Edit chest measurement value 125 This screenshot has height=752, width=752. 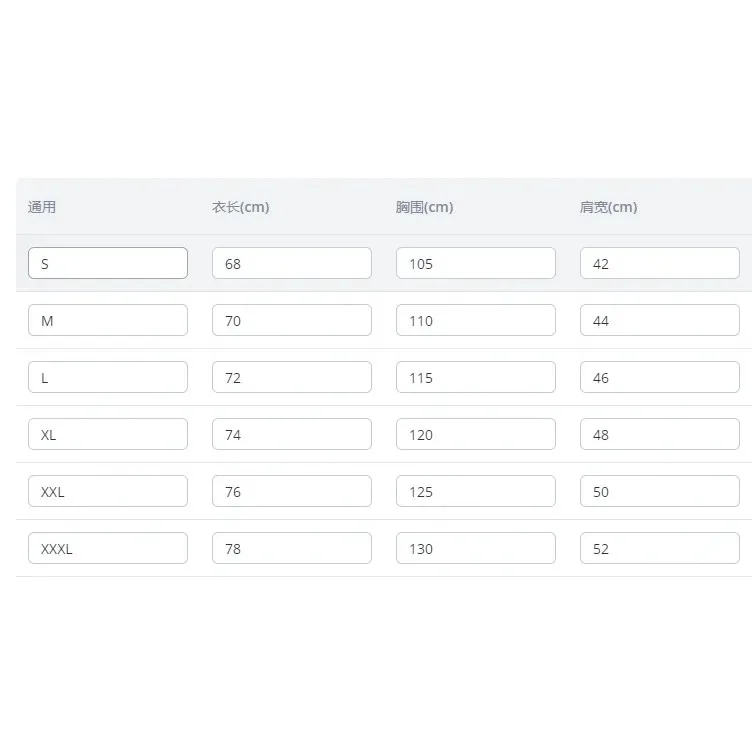click(x=476, y=491)
